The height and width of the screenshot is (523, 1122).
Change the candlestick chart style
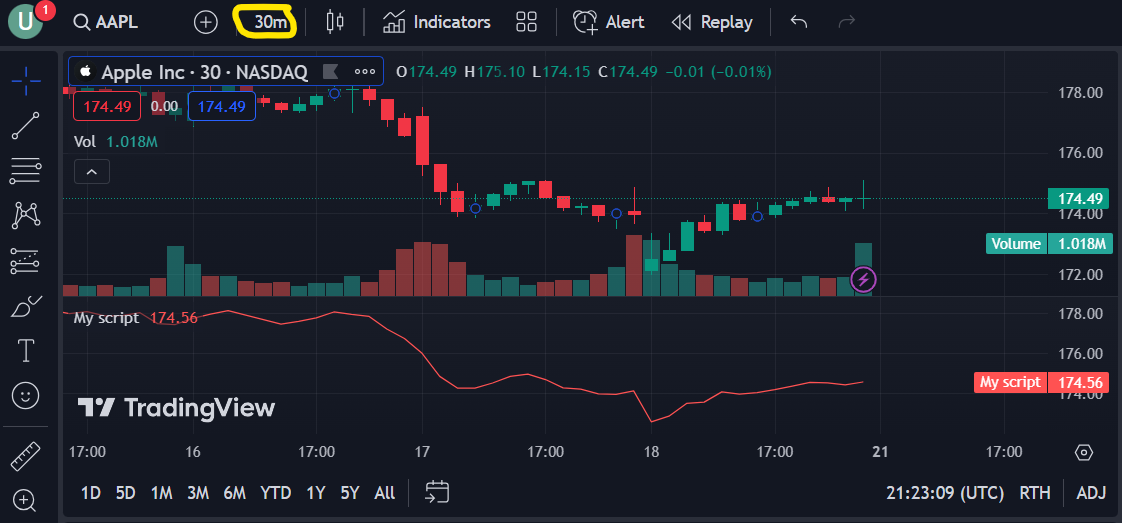coord(334,22)
